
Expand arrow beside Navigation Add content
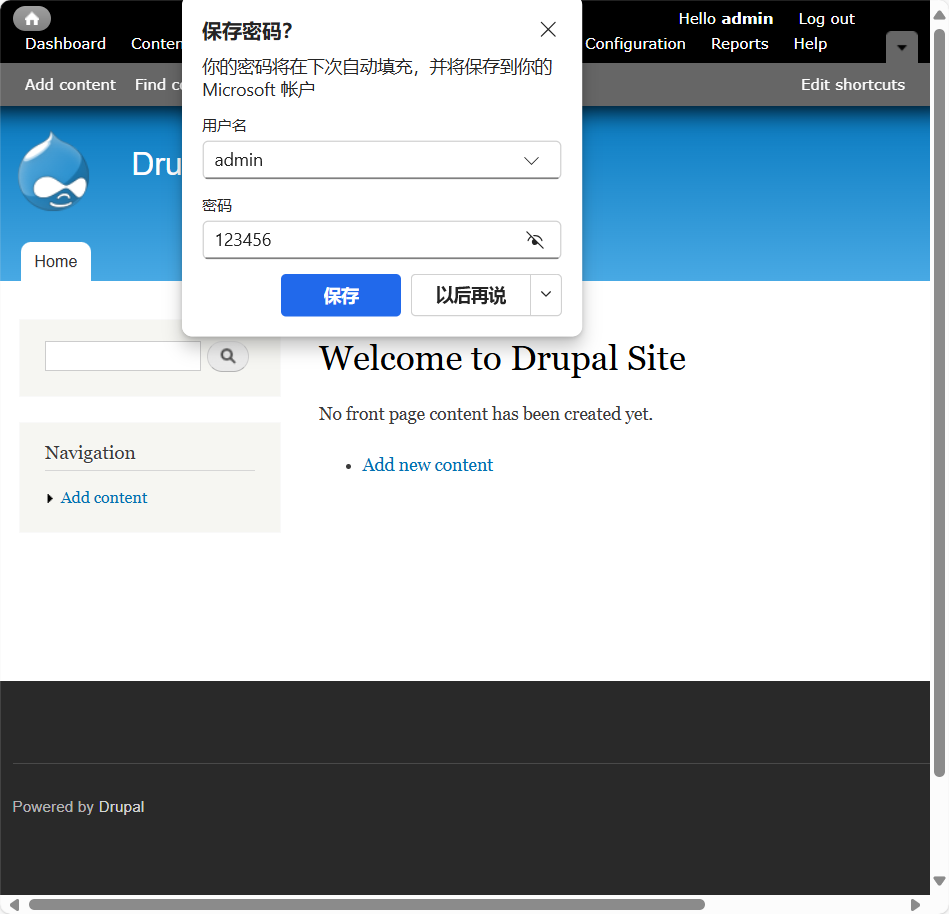(50, 498)
